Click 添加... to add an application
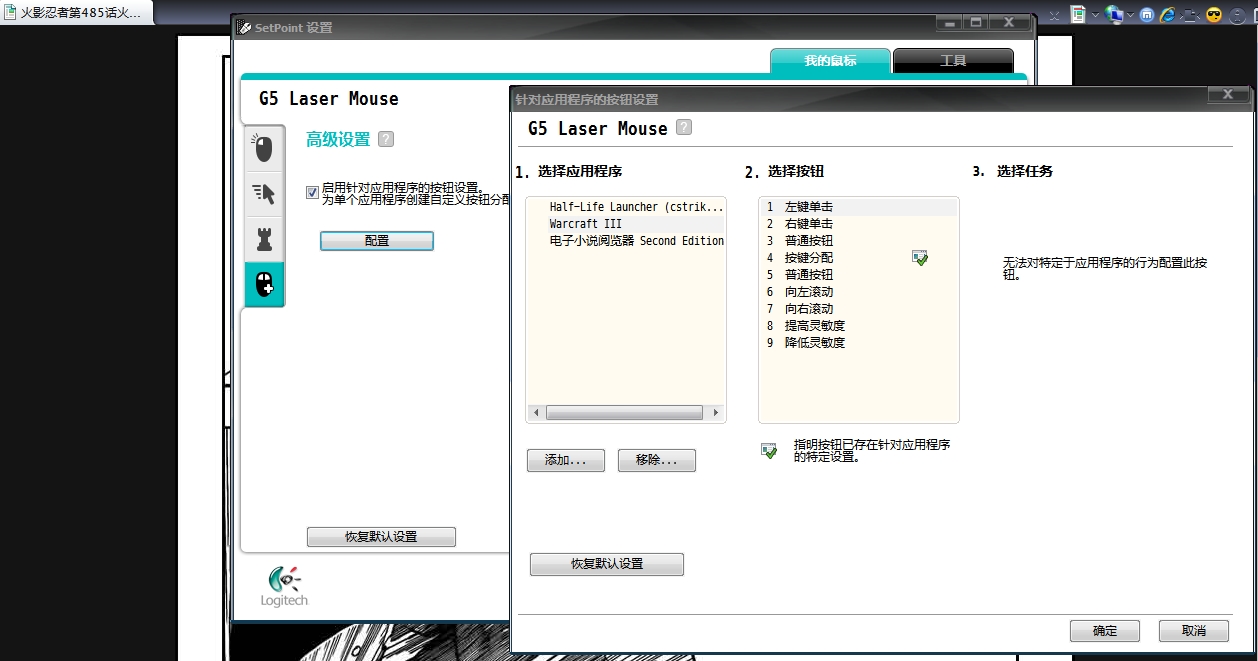The width and height of the screenshot is (1258, 661). 565,460
